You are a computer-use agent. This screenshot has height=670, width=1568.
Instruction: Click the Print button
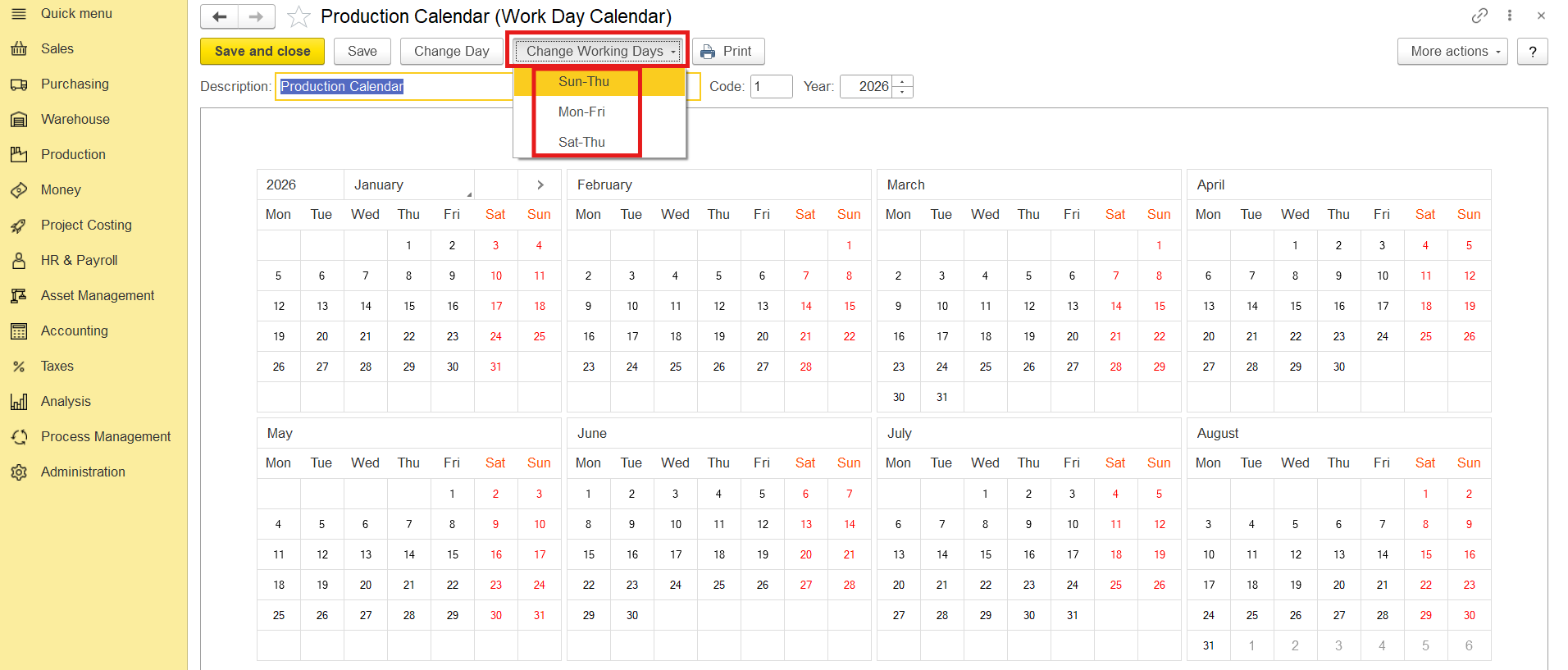coord(728,51)
